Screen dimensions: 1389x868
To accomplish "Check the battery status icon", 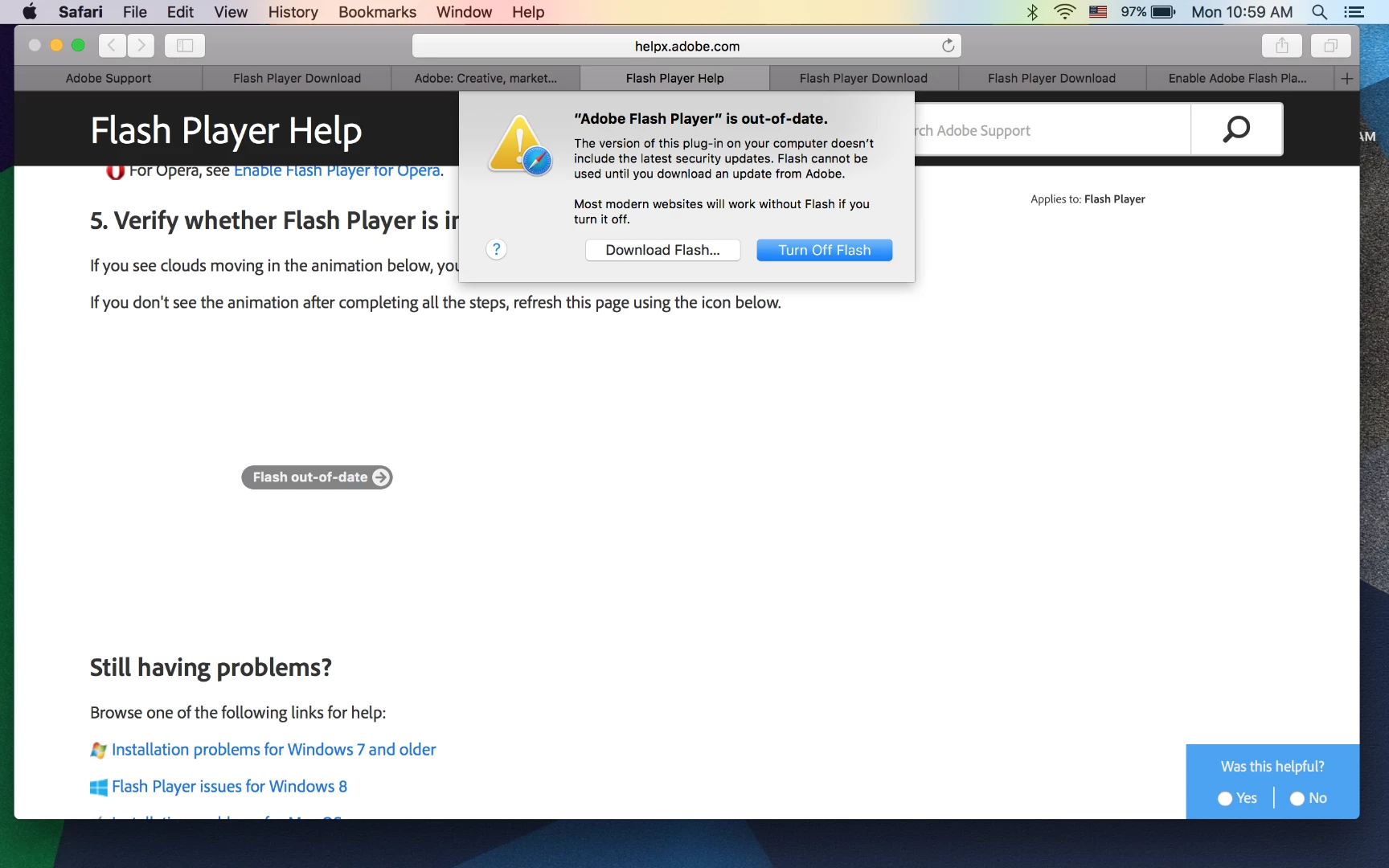I will [1163, 12].
